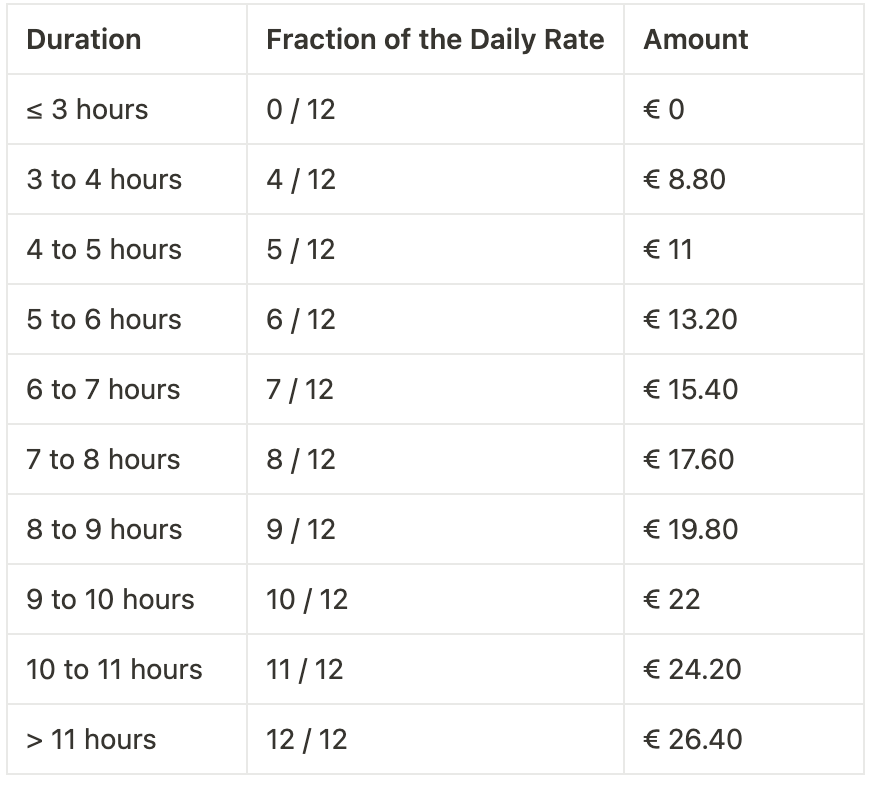Select the '€ 22' amount cell

[744, 599]
